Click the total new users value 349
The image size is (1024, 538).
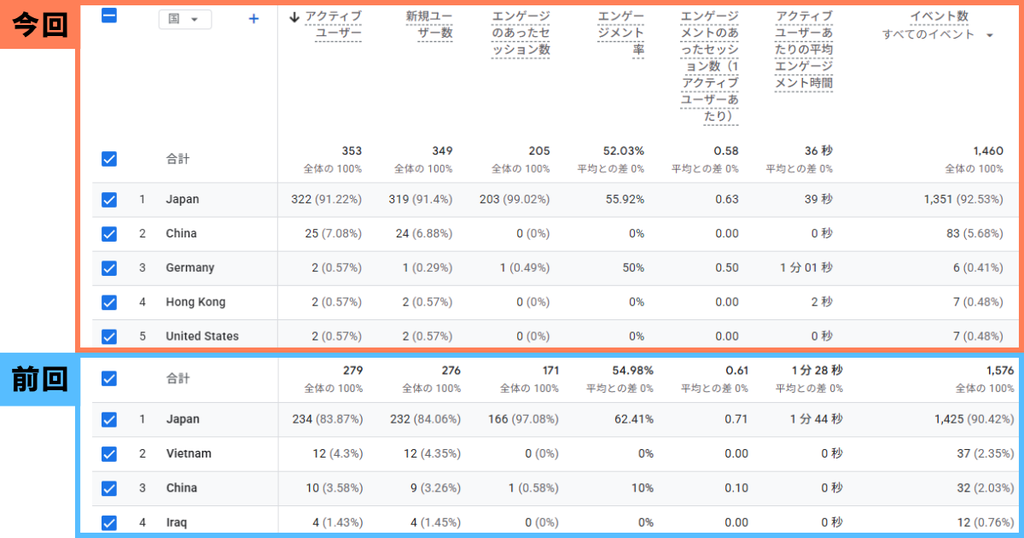coord(443,151)
